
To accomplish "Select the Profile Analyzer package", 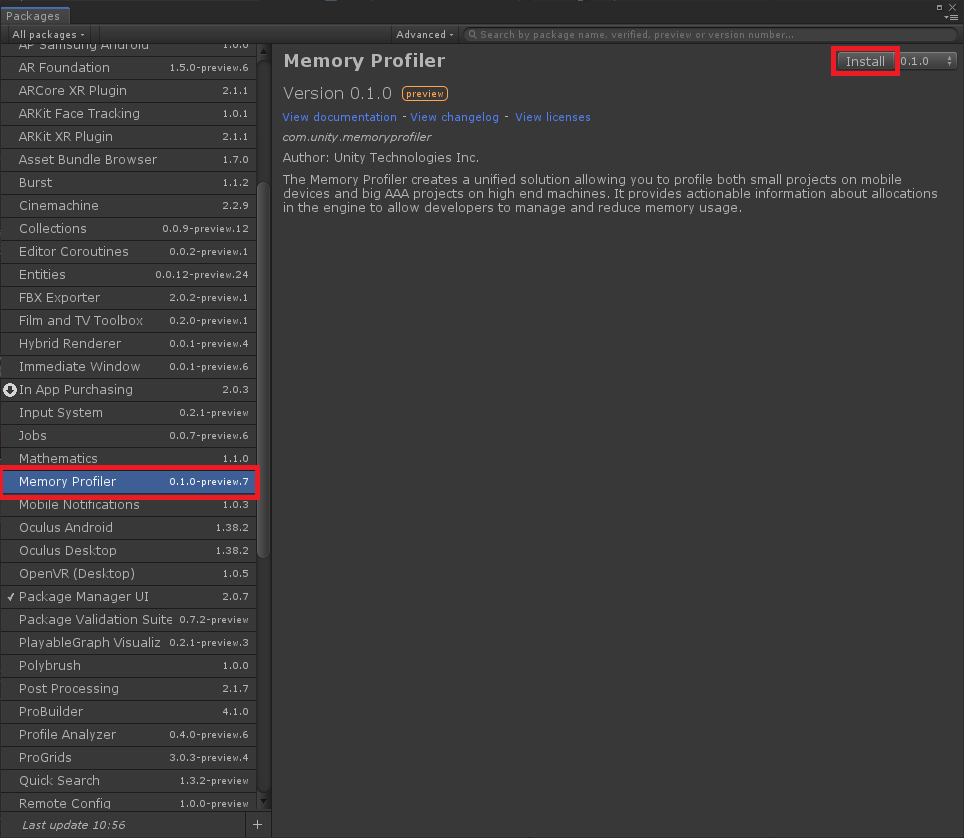I will (128, 735).
